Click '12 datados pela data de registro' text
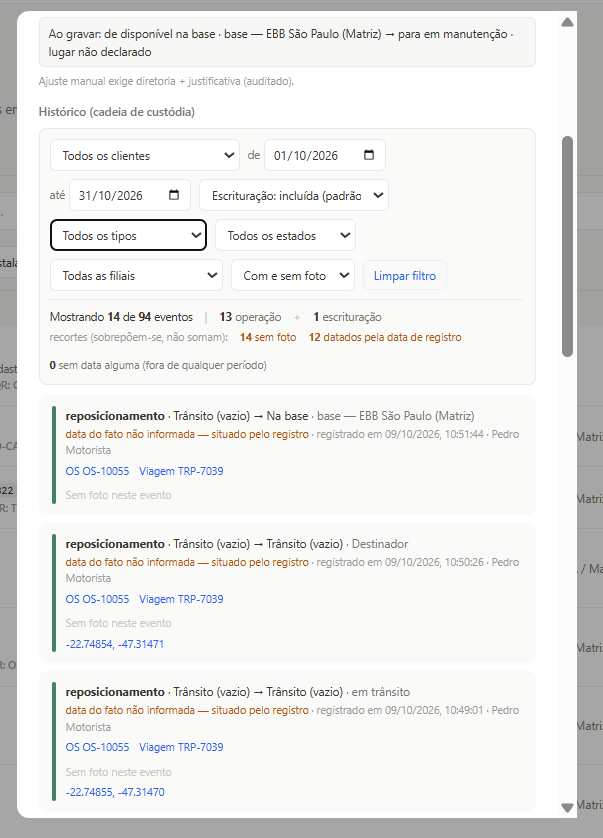Image resolution: width=603 pixels, height=838 pixels. point(385,337)
